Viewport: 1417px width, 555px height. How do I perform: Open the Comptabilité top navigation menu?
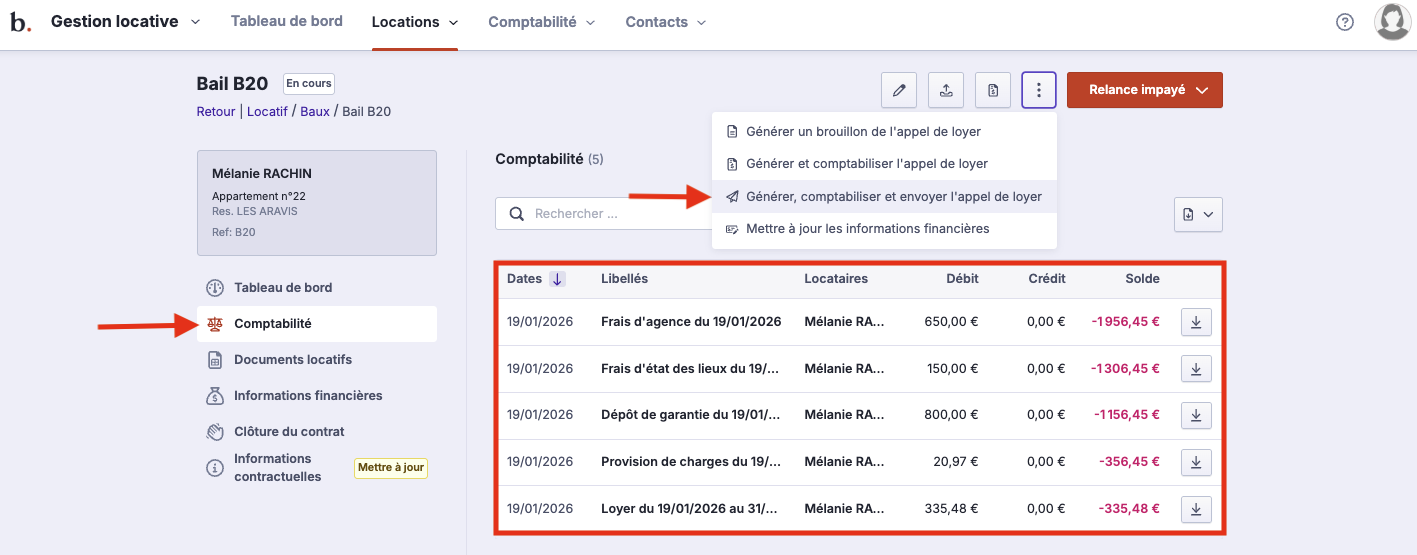click(541, 22)
